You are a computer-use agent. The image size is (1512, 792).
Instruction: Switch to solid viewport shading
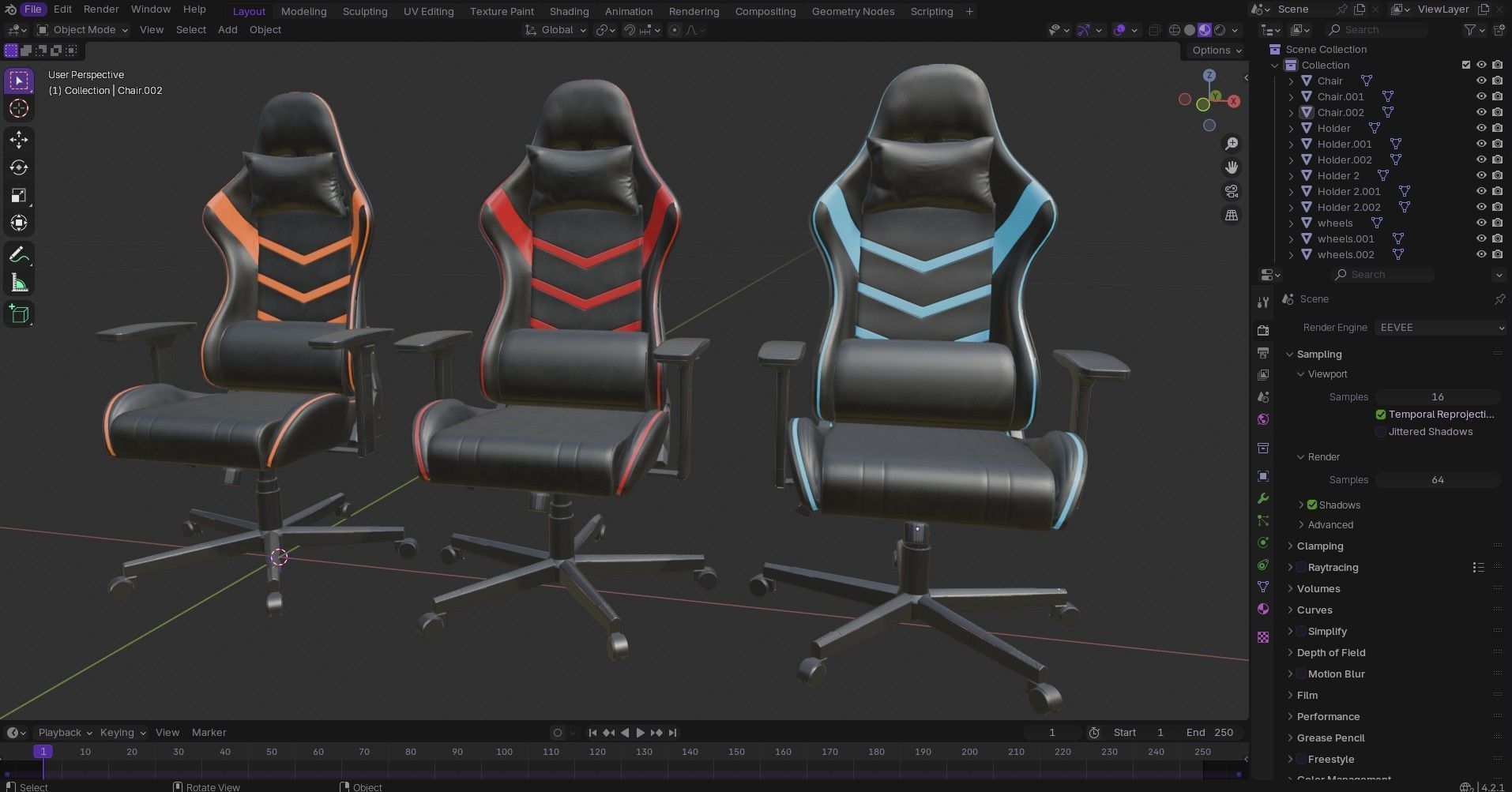(1190, 30)
